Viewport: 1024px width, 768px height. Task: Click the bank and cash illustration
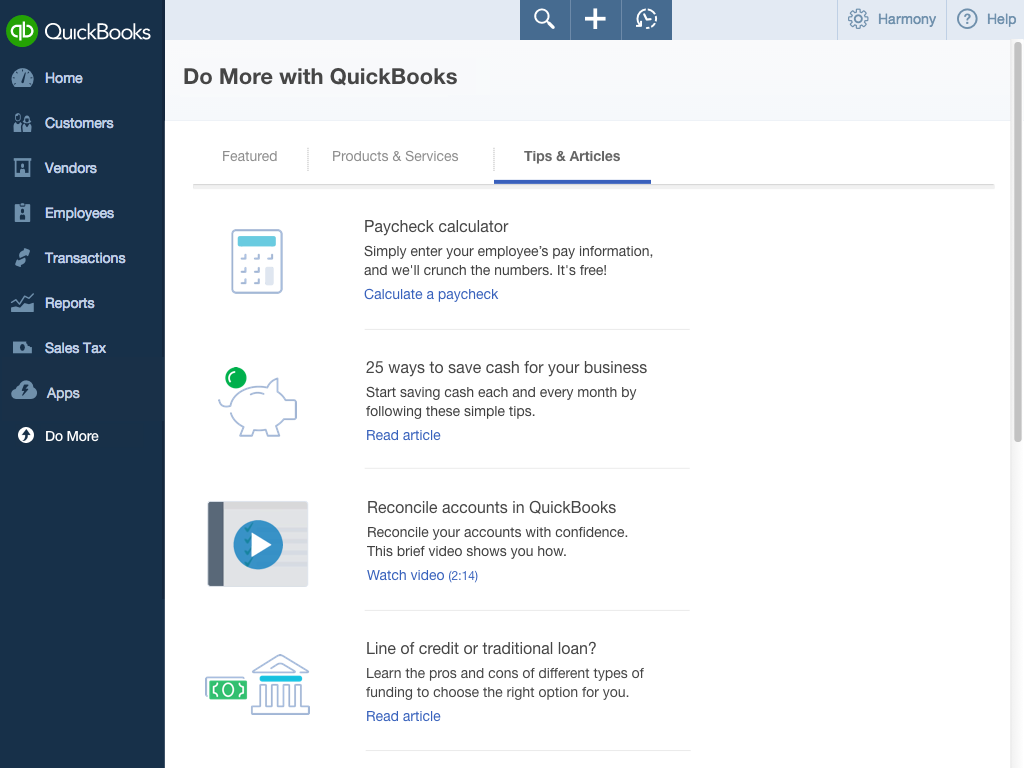pos(257,685)
